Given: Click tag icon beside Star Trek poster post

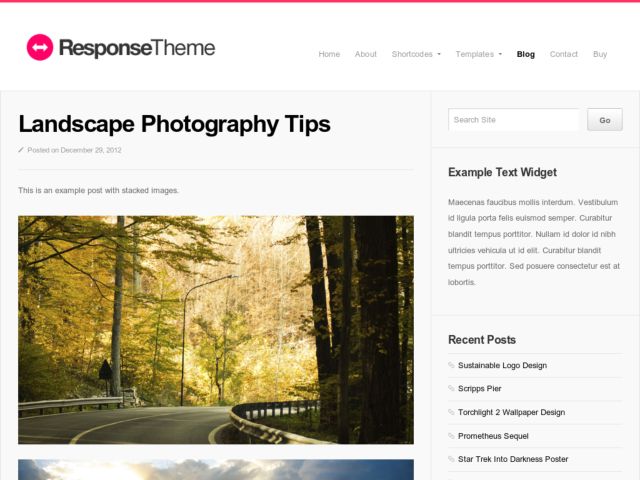Looking at the screenshot, I should point(451,459).
